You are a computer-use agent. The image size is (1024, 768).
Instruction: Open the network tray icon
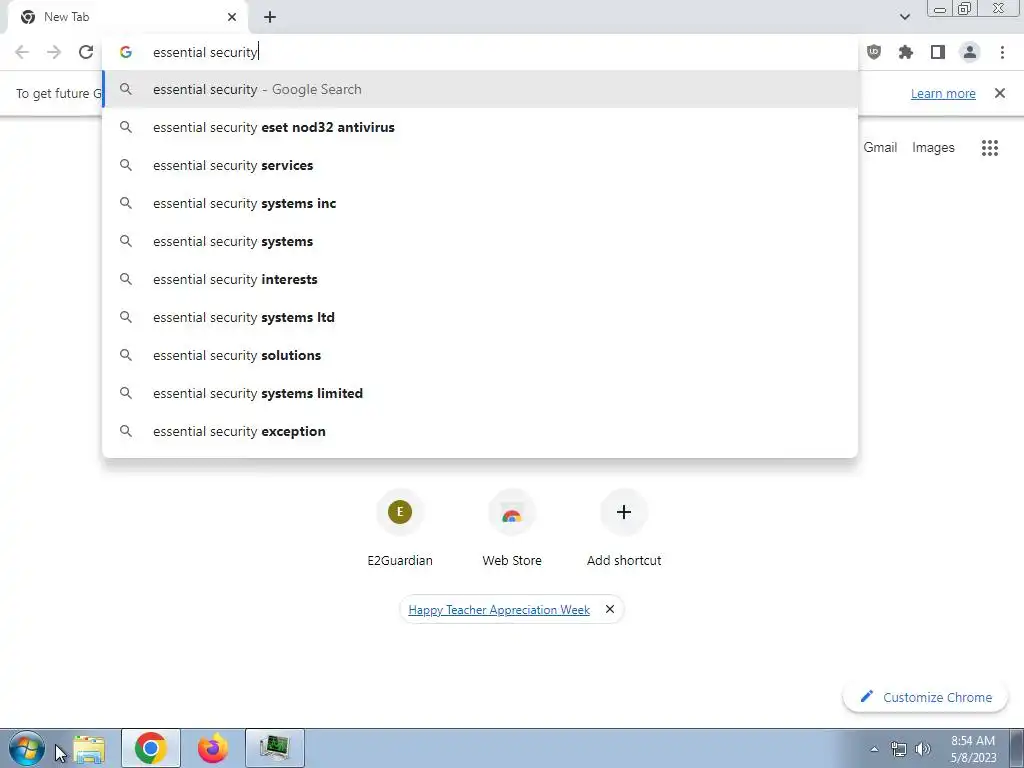pyautogui.click(x=899, y=749)
